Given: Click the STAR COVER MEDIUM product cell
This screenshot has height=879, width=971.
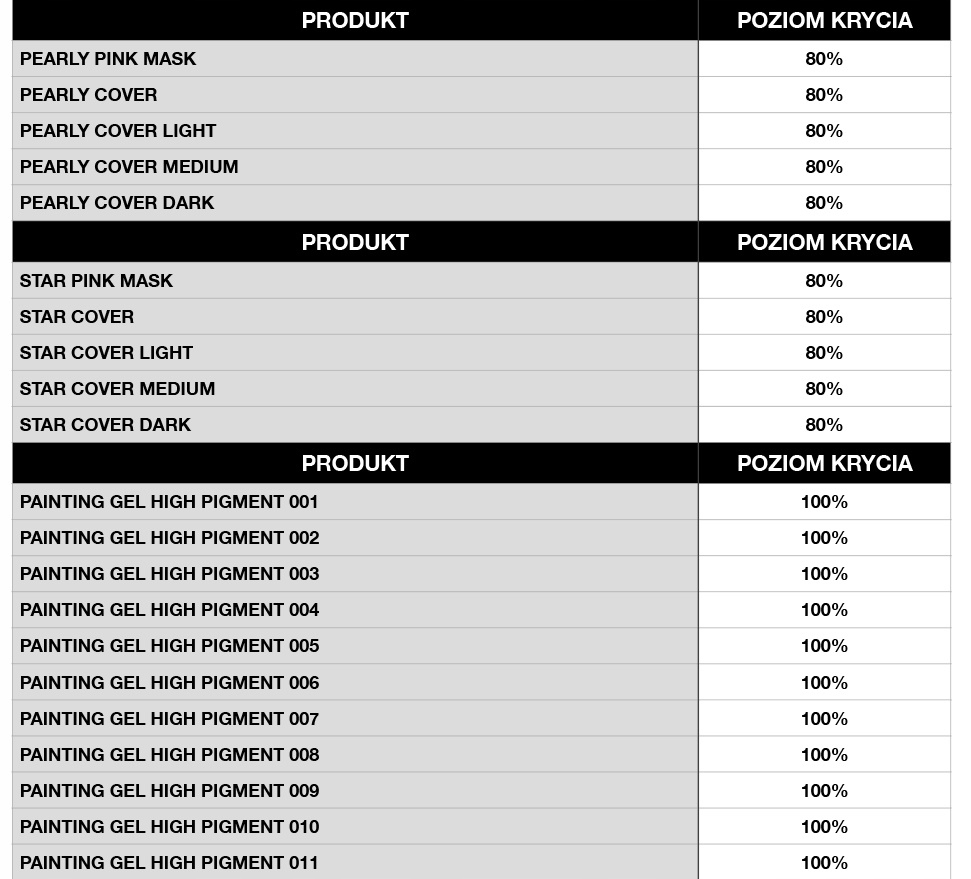Looking at the screenshot, I should [x=117, y=389].
